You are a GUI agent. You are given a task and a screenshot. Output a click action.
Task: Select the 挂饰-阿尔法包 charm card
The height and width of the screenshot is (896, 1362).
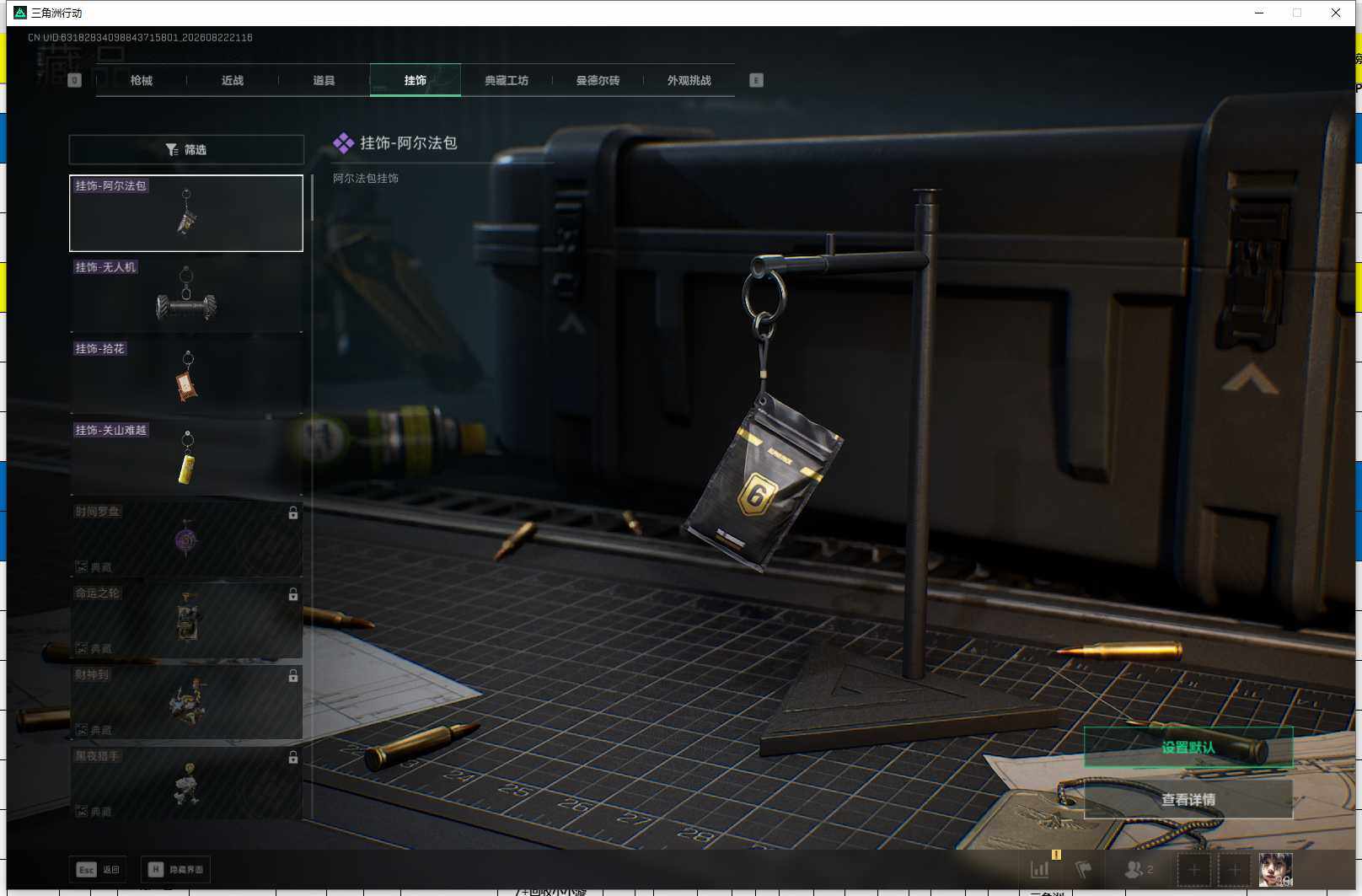[186, 213]
